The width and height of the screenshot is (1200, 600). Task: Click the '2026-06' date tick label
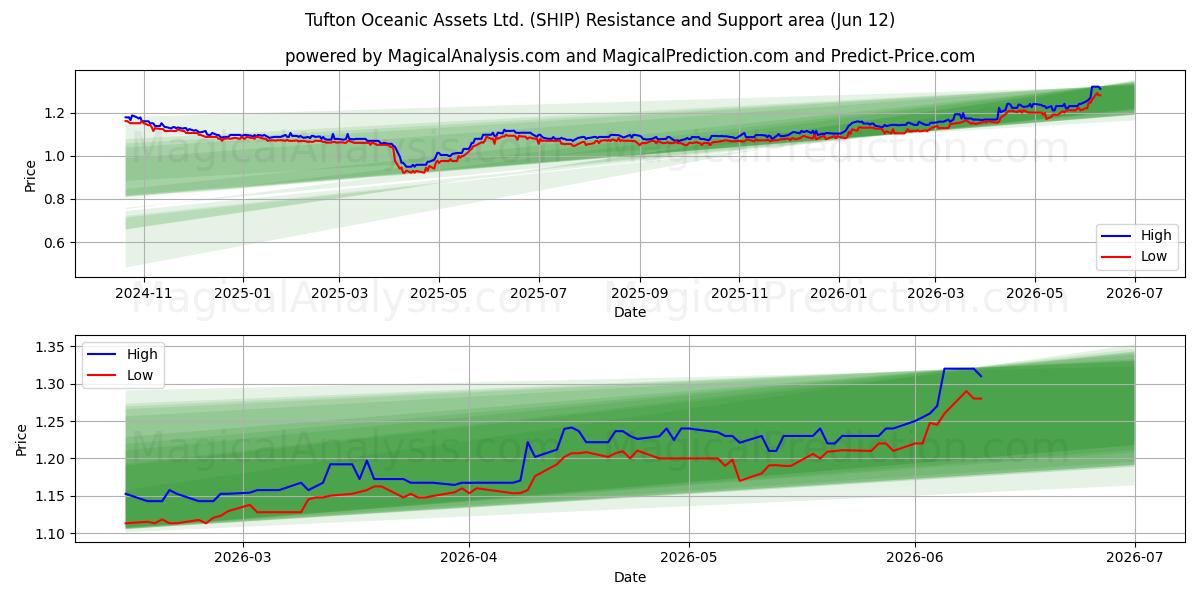915,559
